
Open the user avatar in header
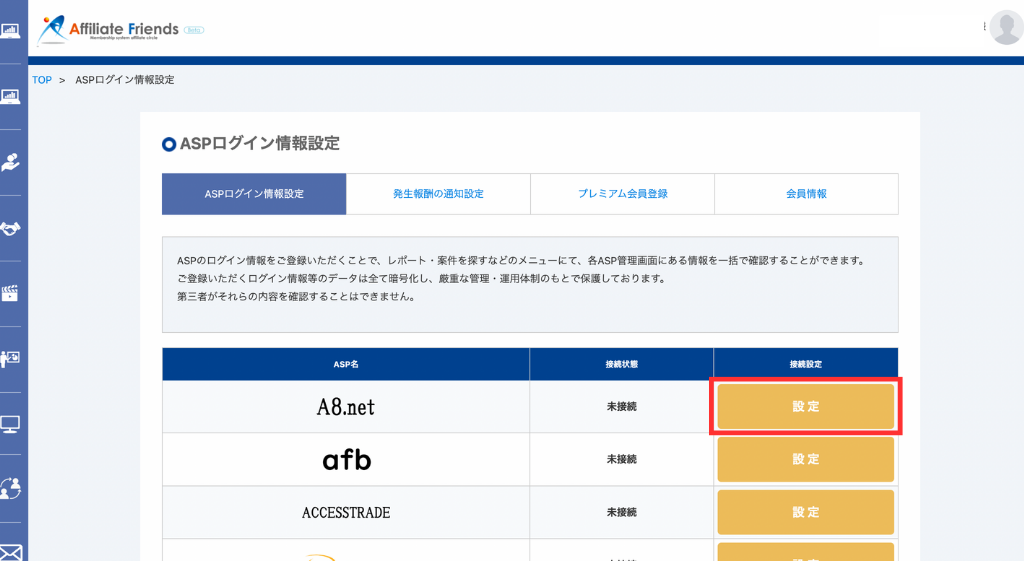(x=1006, y=27)
